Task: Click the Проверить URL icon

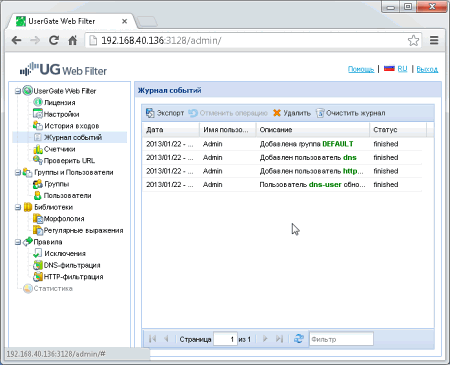Action: pyautogui.click(x=38, y=160)
